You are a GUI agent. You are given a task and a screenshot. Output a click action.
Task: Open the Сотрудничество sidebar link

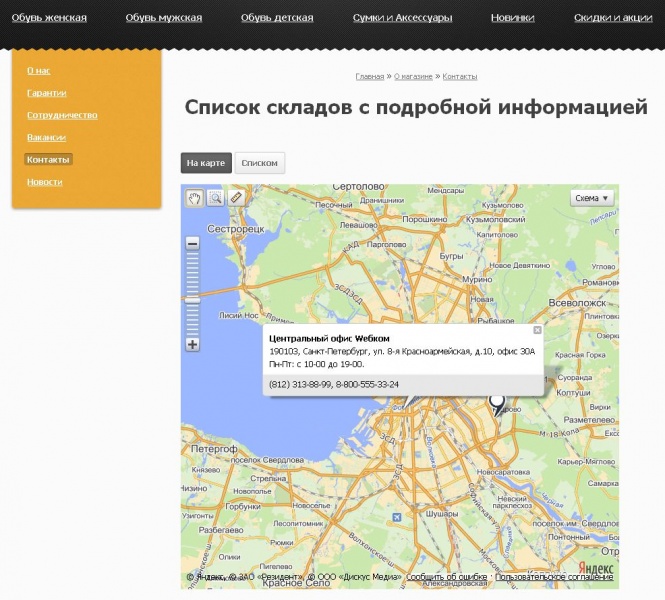tap(62, 115)
